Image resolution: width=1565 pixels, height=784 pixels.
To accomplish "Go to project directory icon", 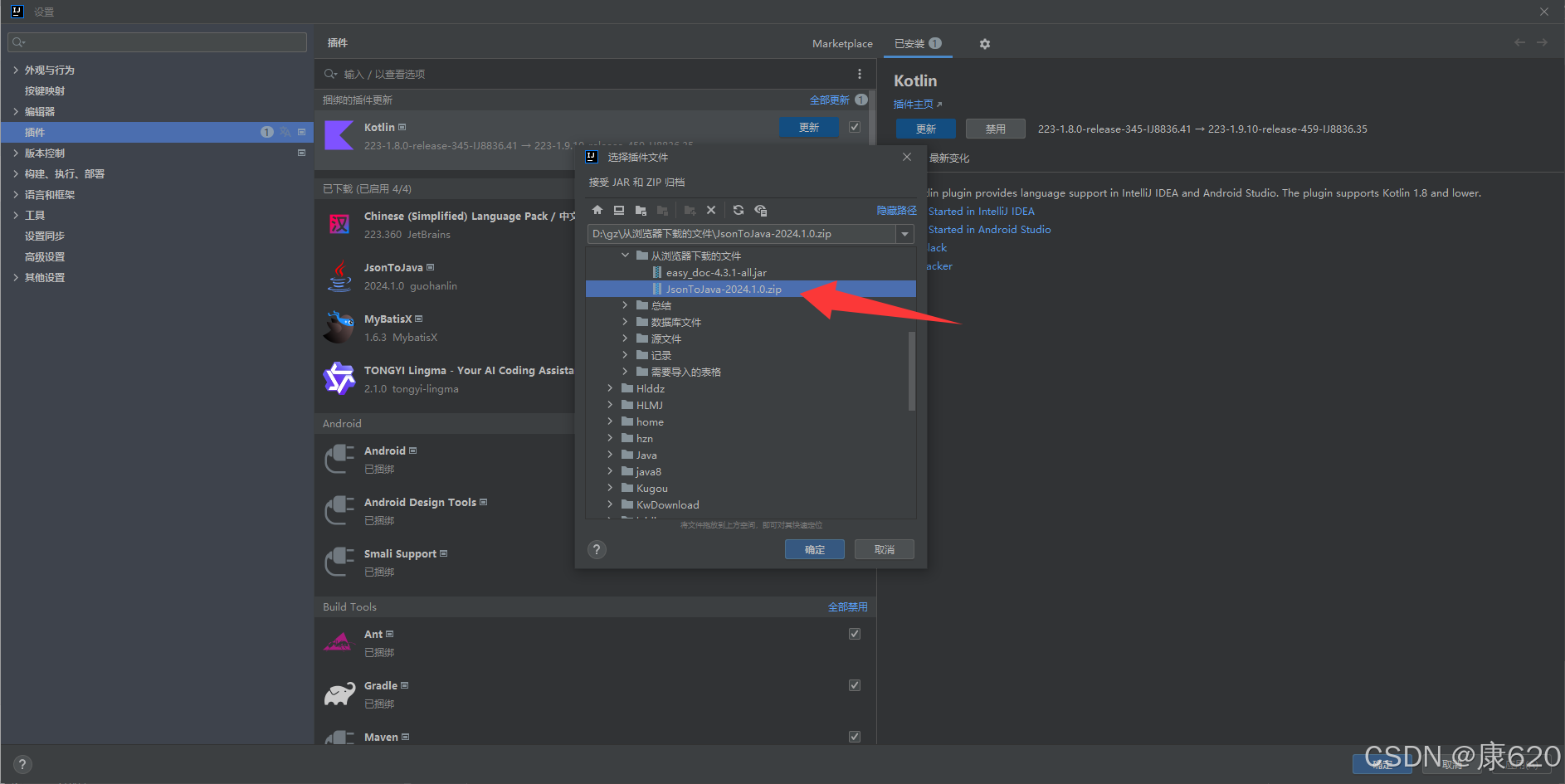I will [641, 211].
